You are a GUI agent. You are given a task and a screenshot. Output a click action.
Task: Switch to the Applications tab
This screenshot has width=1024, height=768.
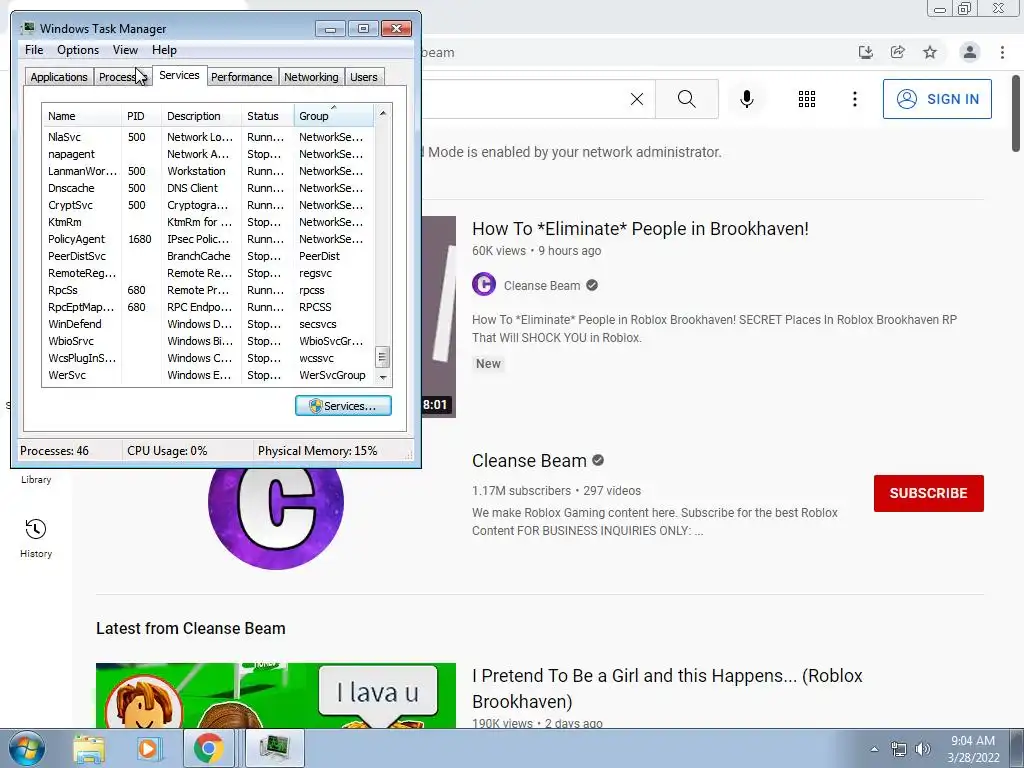click(x=59, y=76)
